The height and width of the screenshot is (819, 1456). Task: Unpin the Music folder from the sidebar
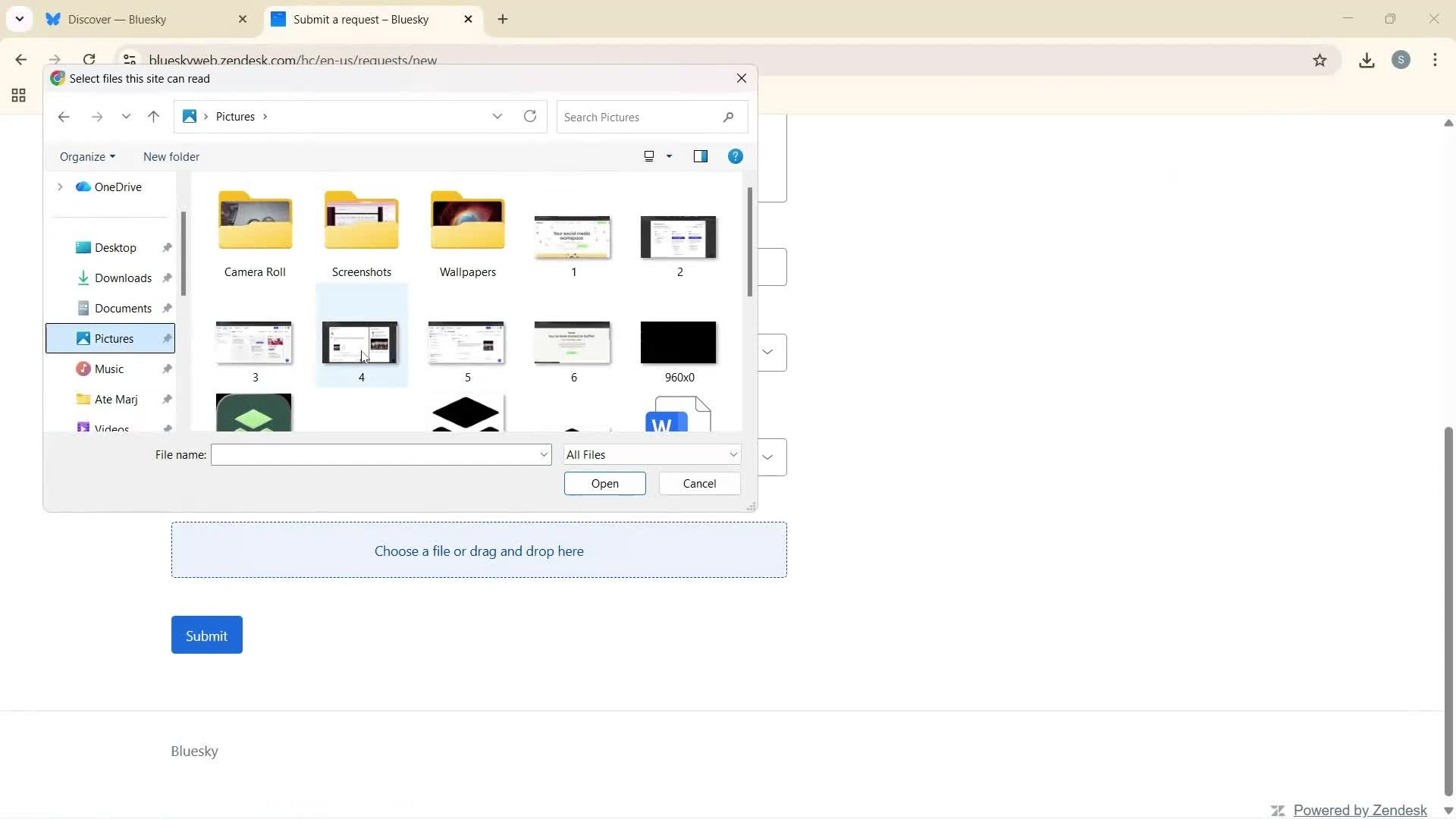tap(167, 369)
